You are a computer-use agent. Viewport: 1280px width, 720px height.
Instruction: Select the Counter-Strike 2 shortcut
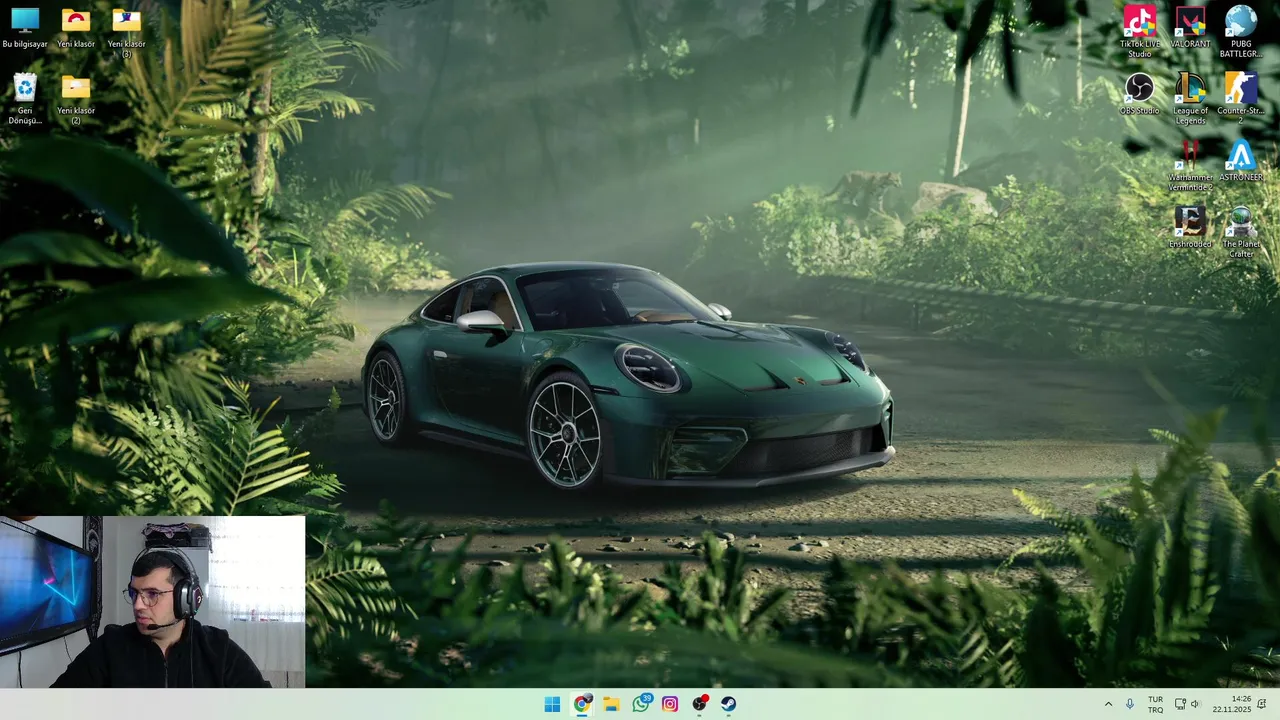[1241, 99]
